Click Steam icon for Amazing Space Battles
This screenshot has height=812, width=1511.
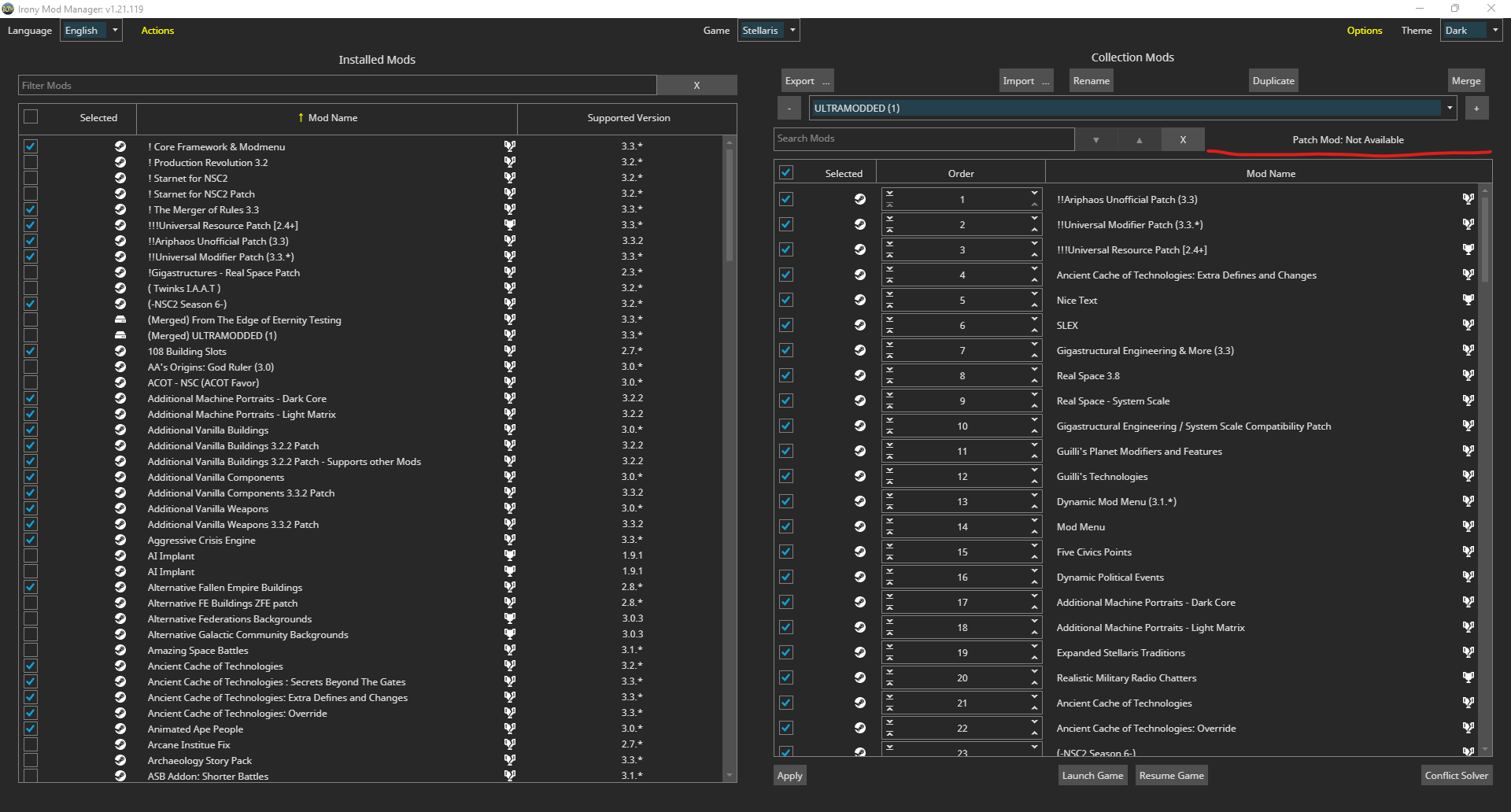(x=120, y=650)
